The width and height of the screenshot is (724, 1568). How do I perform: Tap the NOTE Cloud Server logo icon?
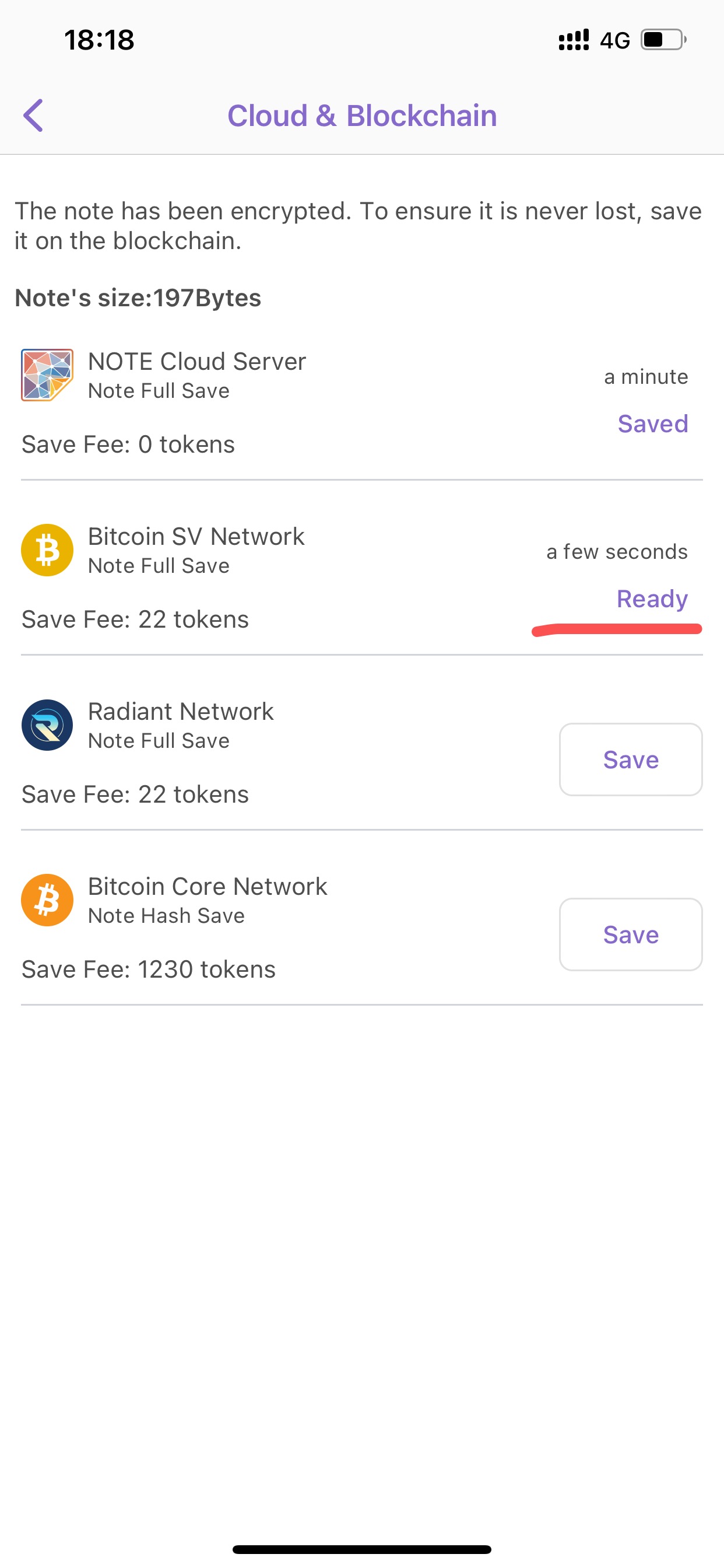47,375
